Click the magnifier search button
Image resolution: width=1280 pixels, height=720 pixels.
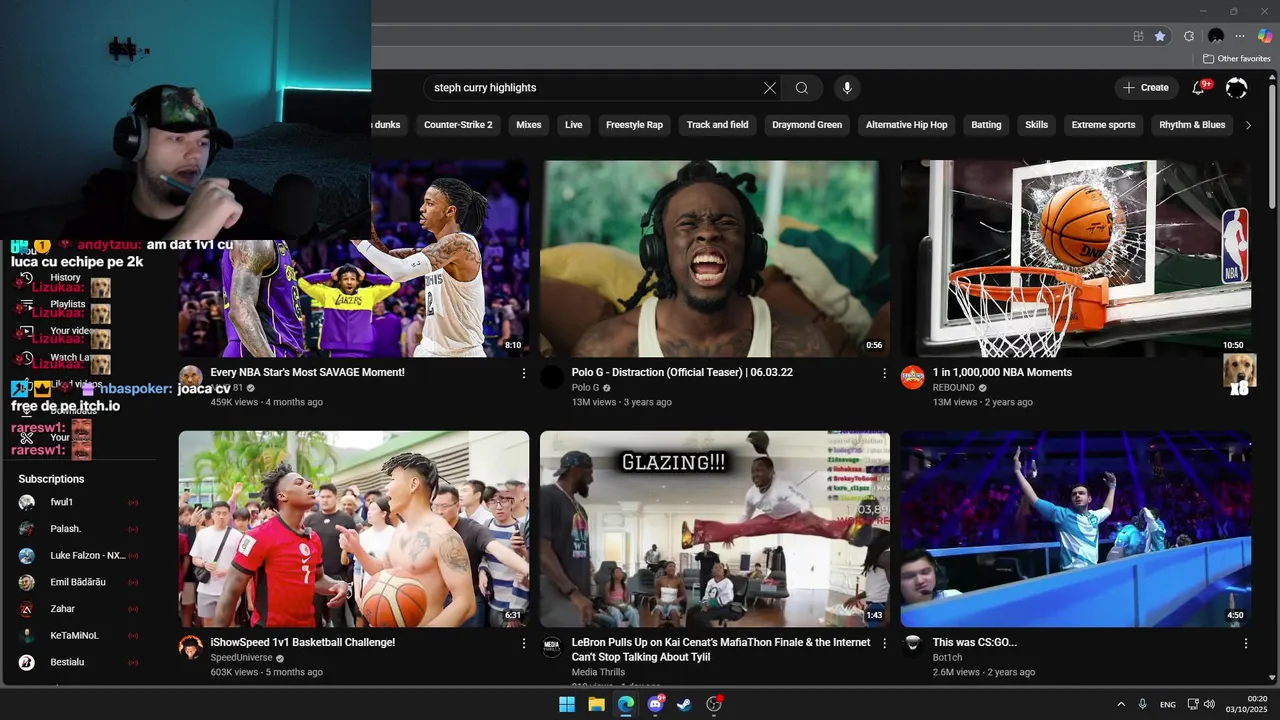click(802, 88)
